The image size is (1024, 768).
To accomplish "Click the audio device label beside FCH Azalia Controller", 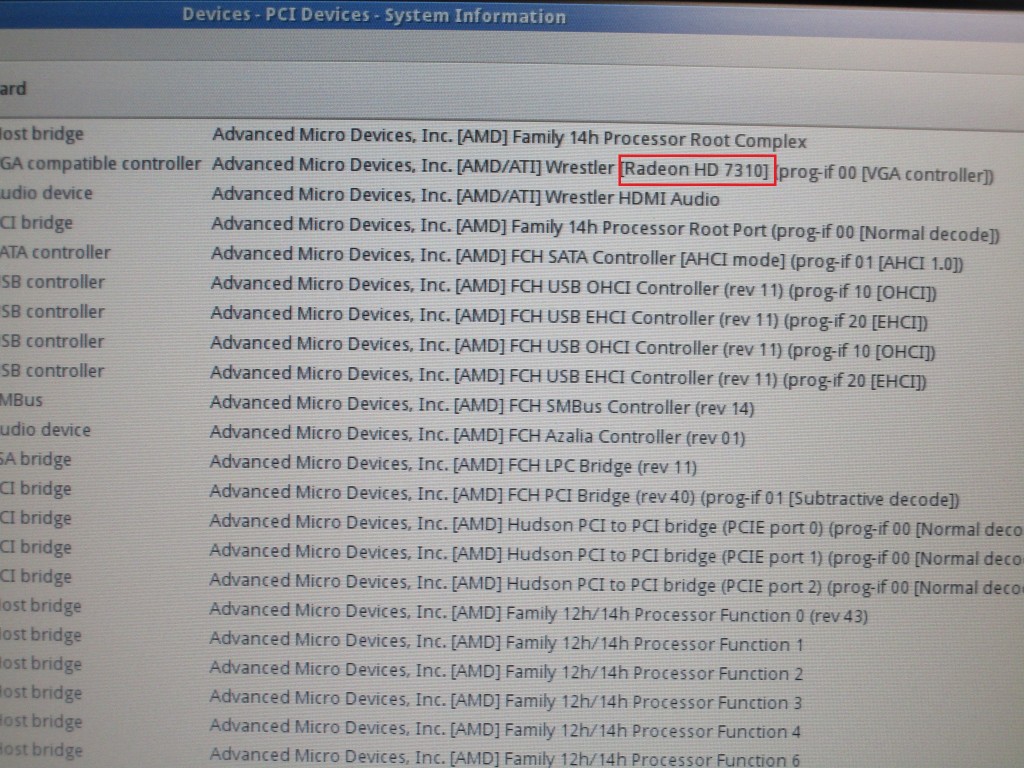I will pyautogui.click(x=46, y=430).
